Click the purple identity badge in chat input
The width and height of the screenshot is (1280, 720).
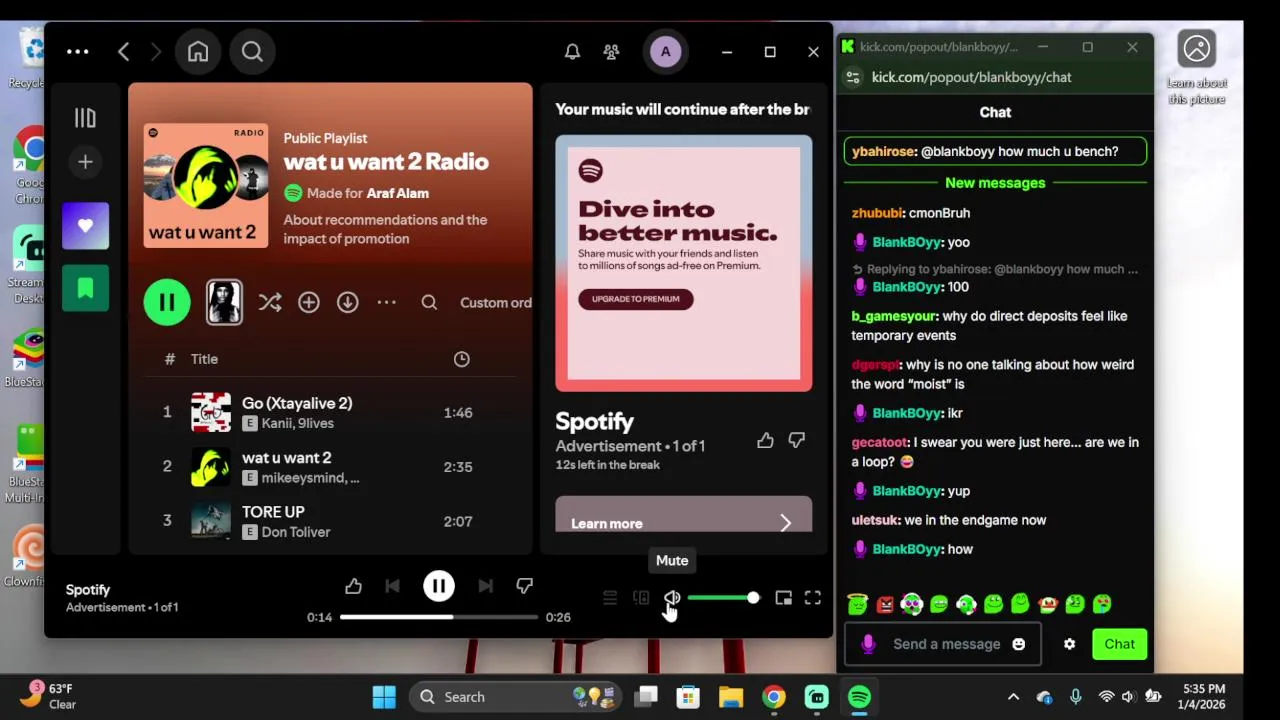[x=868, y=644]
